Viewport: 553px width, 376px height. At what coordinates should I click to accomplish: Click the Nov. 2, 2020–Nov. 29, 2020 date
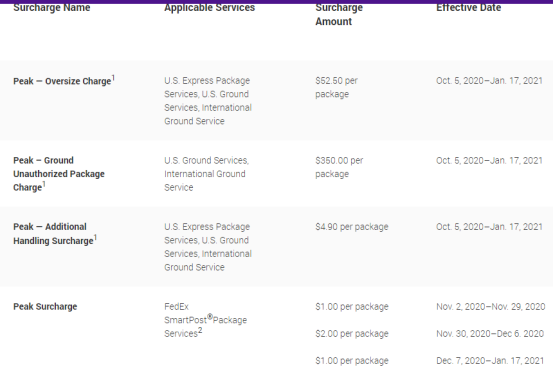point(490,307)
